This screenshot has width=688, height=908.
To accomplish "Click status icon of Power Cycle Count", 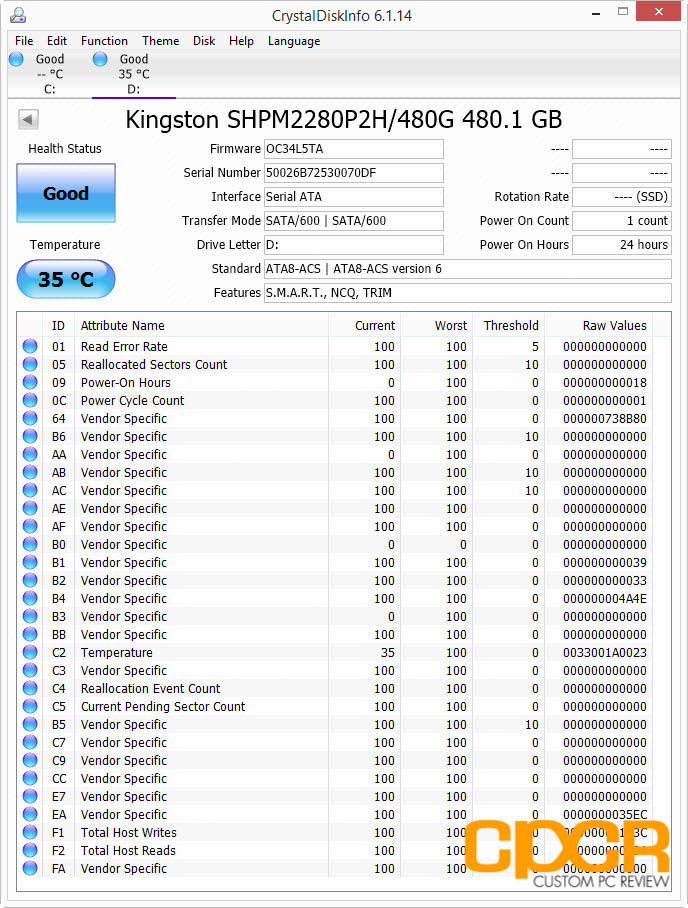I will (30, 400).
